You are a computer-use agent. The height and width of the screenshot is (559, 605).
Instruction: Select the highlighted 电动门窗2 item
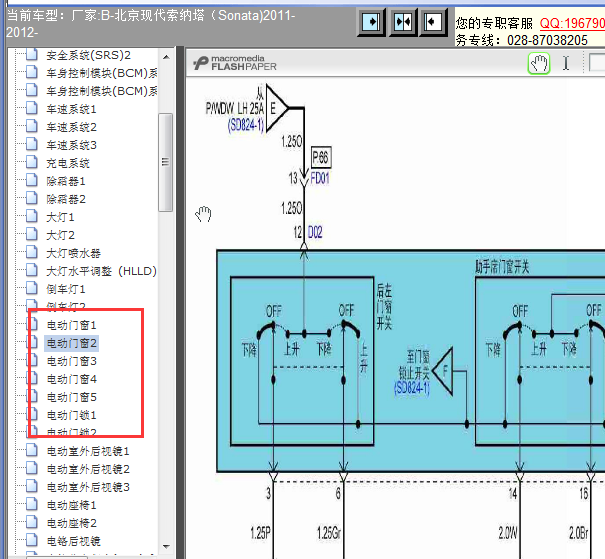point(71,343)
